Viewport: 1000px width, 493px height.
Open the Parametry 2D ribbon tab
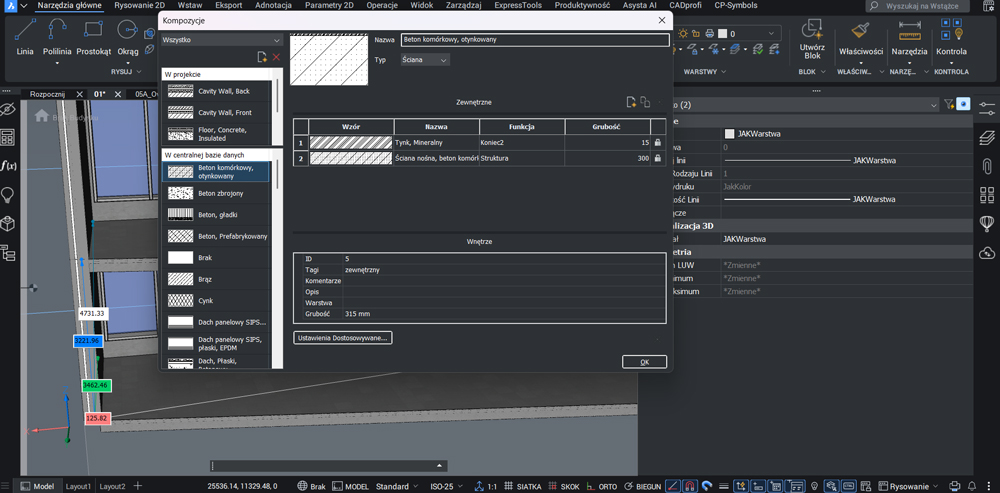pyautogui.click(x=329, y=5)
